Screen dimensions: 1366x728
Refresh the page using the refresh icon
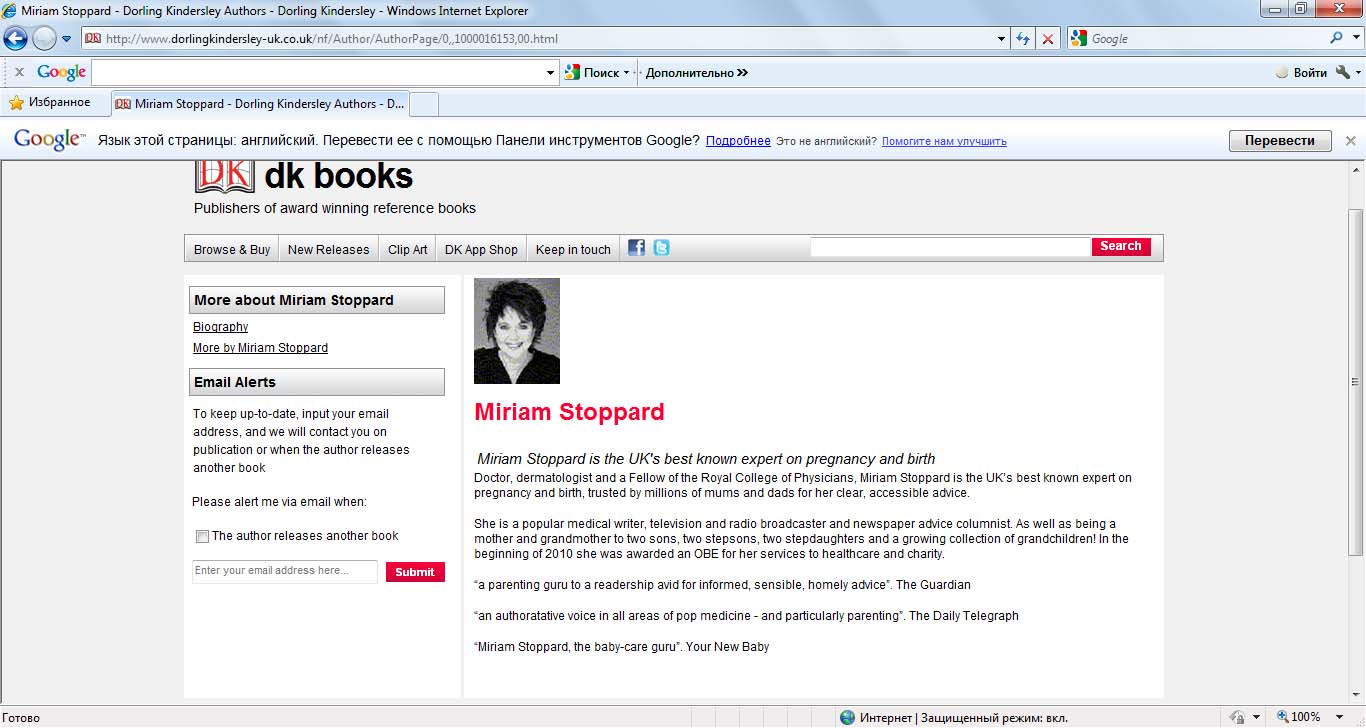[x=1023, y=39]
